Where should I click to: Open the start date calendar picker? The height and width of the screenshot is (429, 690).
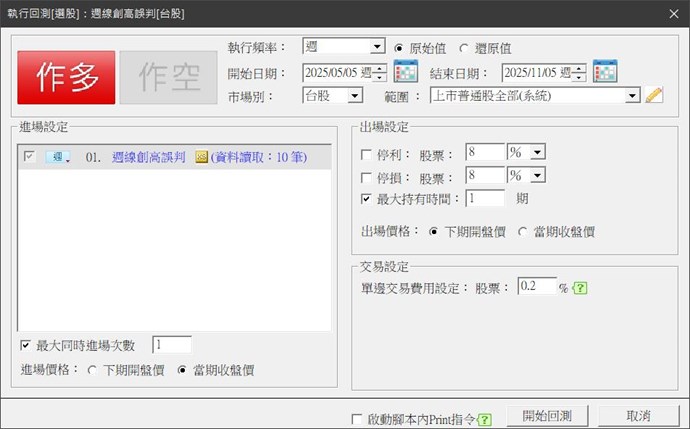[405, 71]
